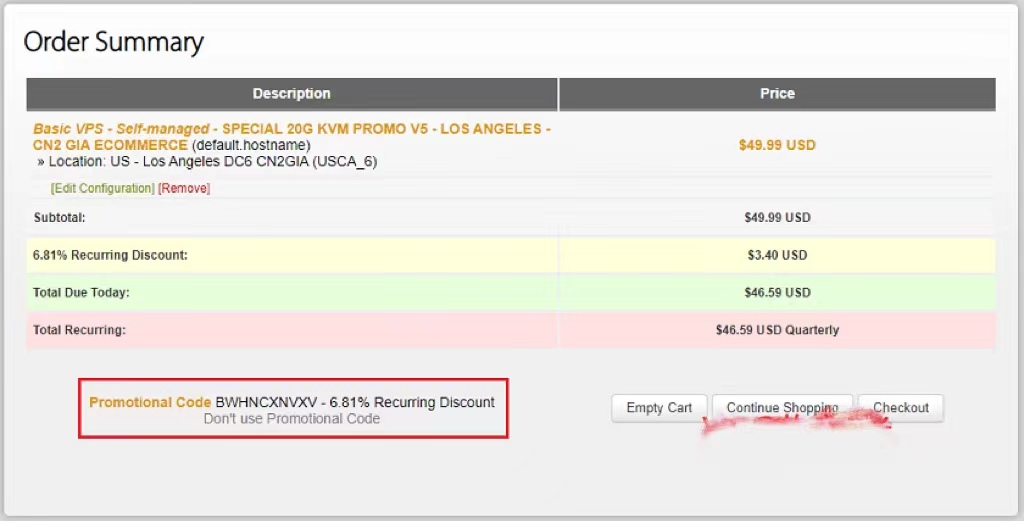1024x521 pixels.
Task: Click the BWHNCXNVXV promo code text
Action: (x=261, y=403)
